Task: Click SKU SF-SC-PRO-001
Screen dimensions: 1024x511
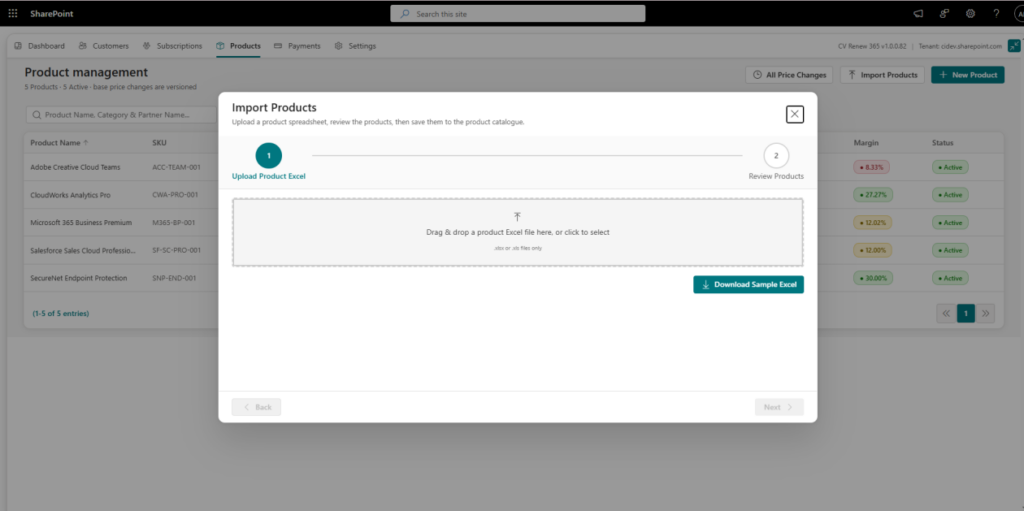Action: (176, 250)
